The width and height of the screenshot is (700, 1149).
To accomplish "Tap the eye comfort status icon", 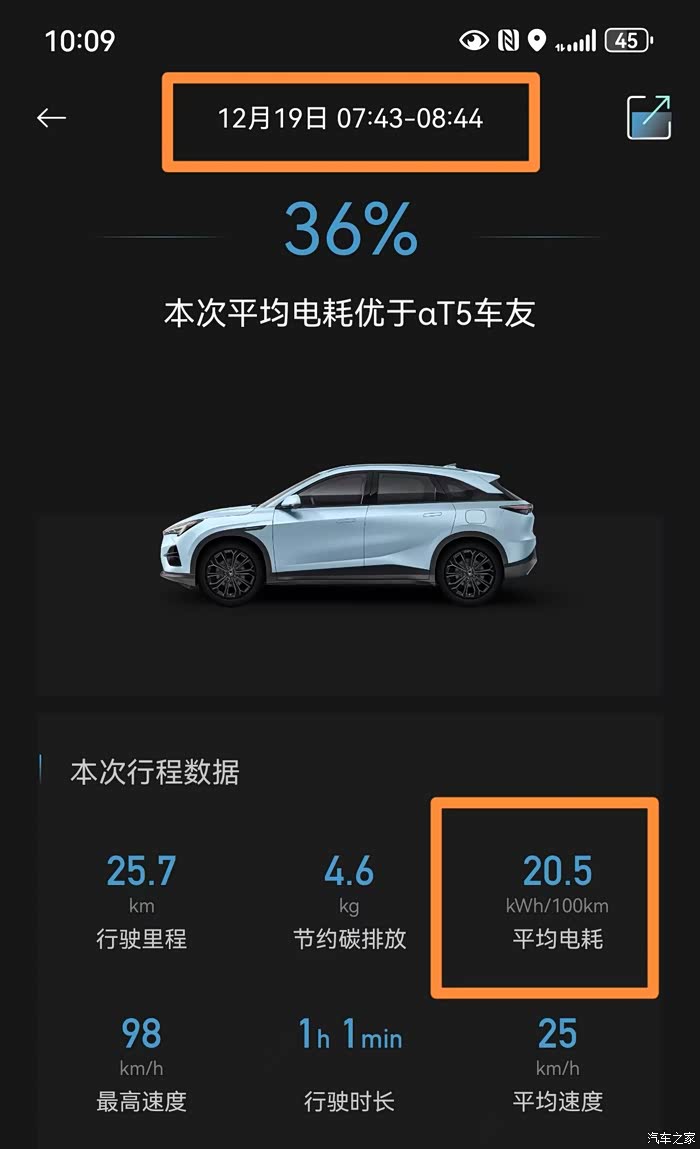I will coord(474,40).
